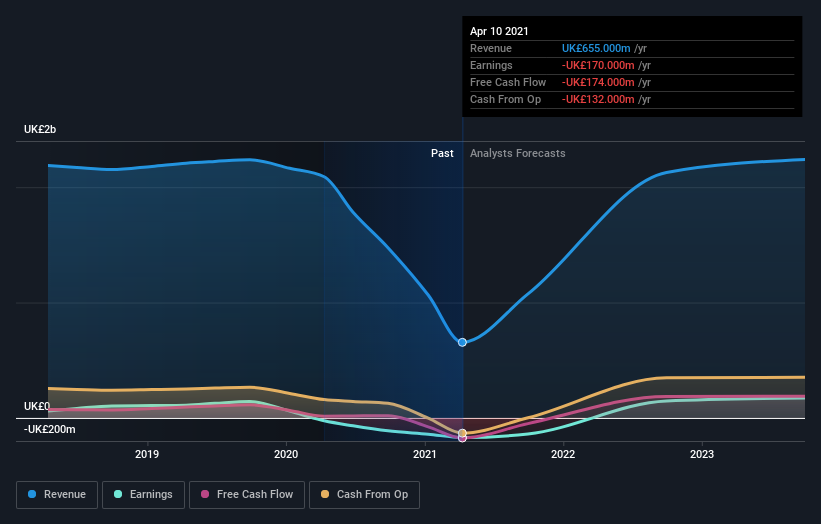The image size is (821, 524).
Task: Click the pink Free Cash Flow legend dot
Action: 205,494
